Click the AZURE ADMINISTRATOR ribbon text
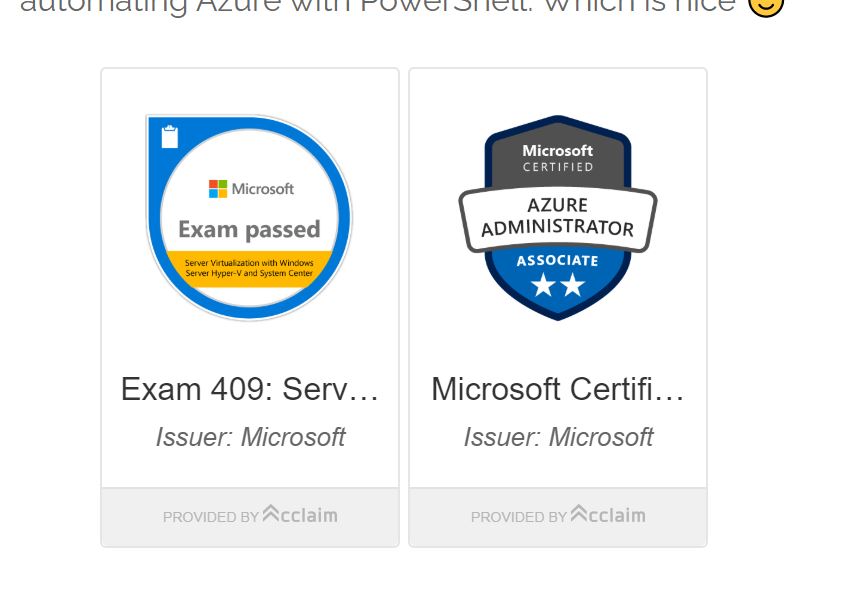Viewport: 854px width, 600px height. point(558,217)
